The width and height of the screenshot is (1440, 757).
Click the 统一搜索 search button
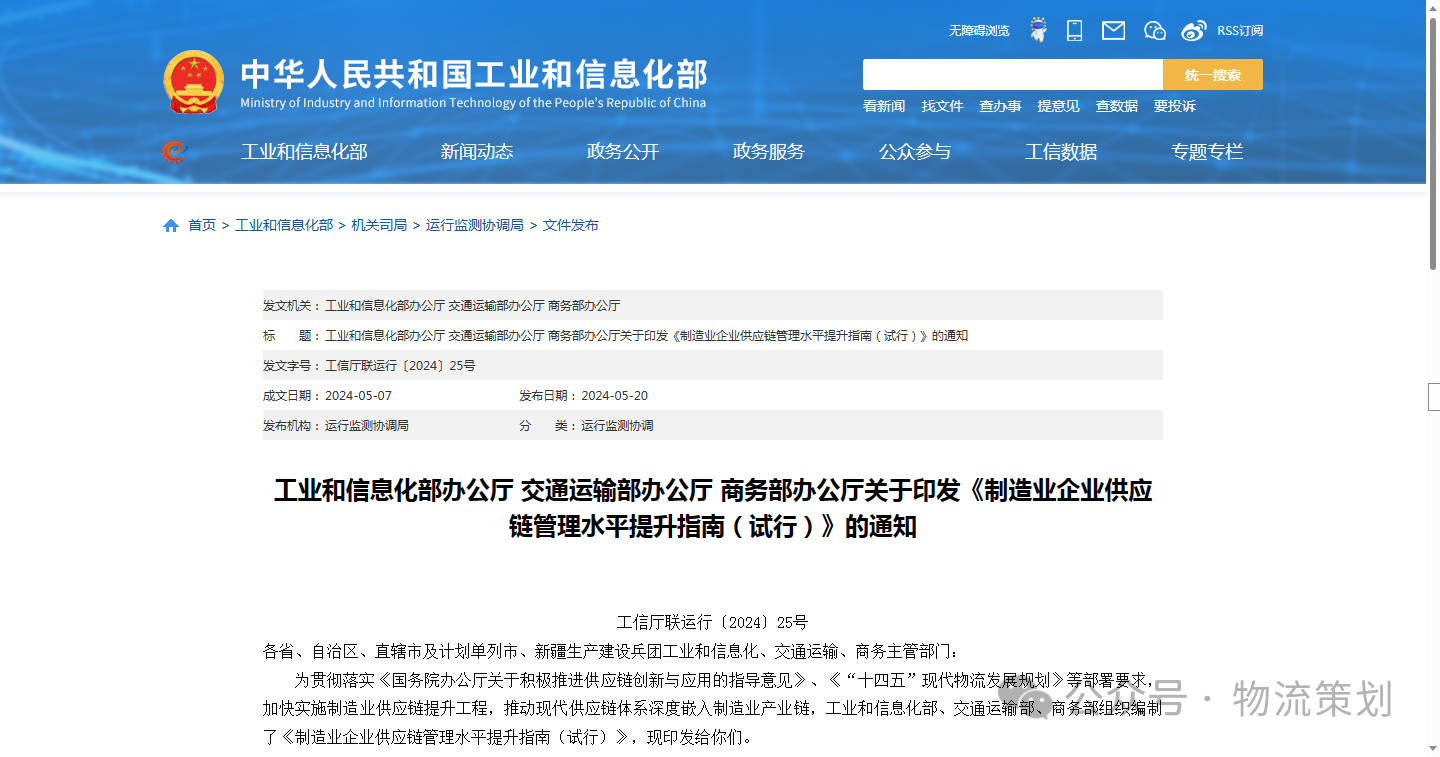[x=1213, y=75]
